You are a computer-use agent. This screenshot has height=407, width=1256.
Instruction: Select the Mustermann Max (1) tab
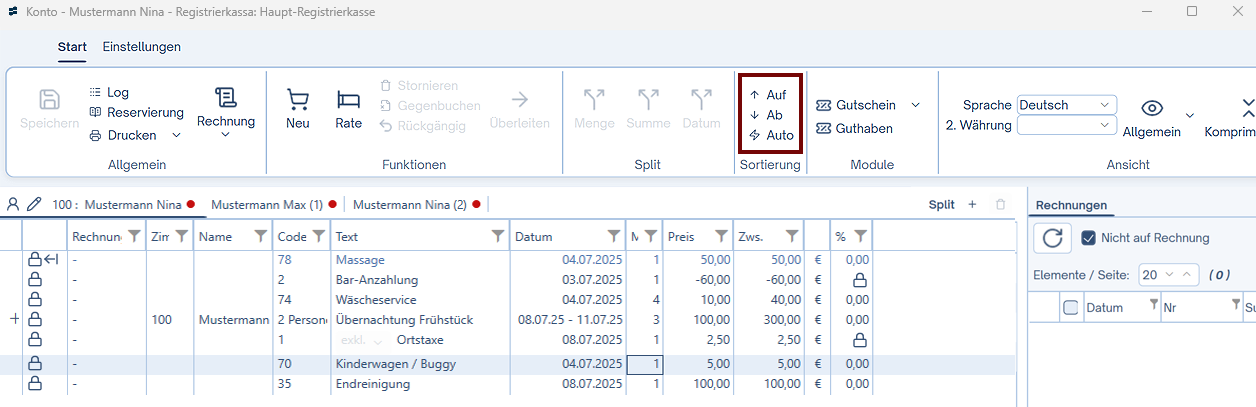tap(266, 204)
